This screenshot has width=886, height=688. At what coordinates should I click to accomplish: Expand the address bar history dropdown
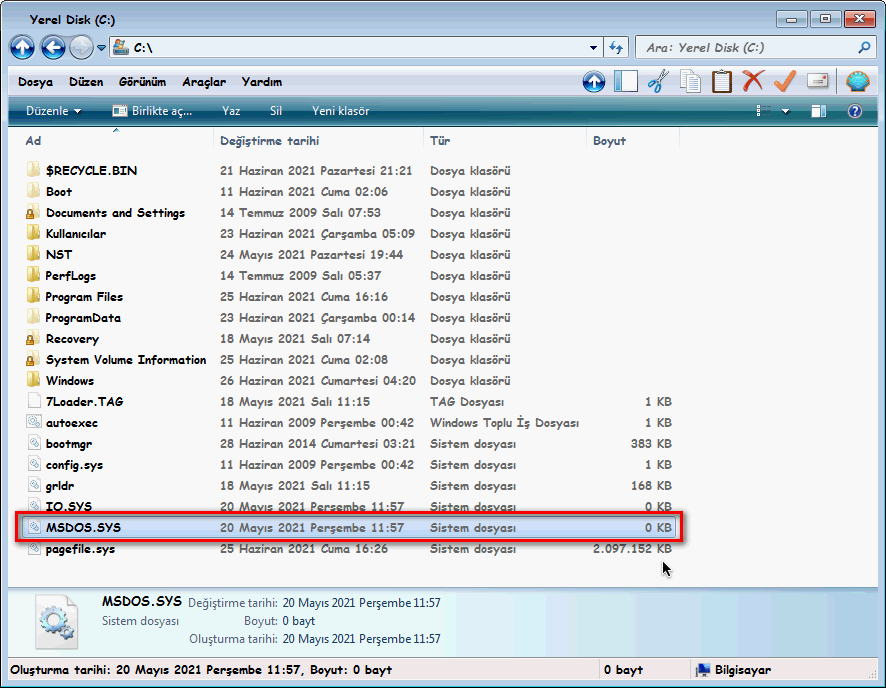593,48
